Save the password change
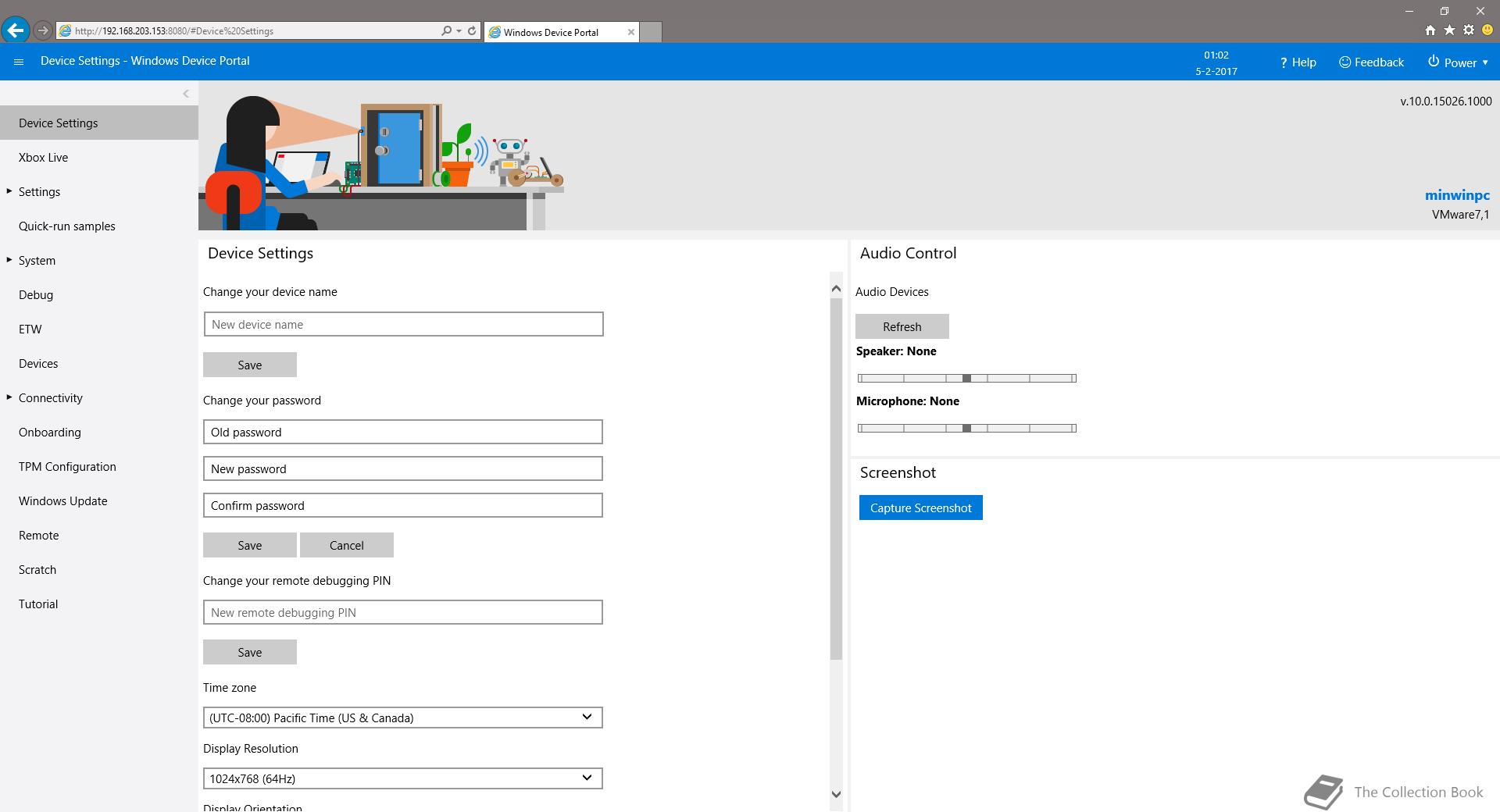 [250, 545]
